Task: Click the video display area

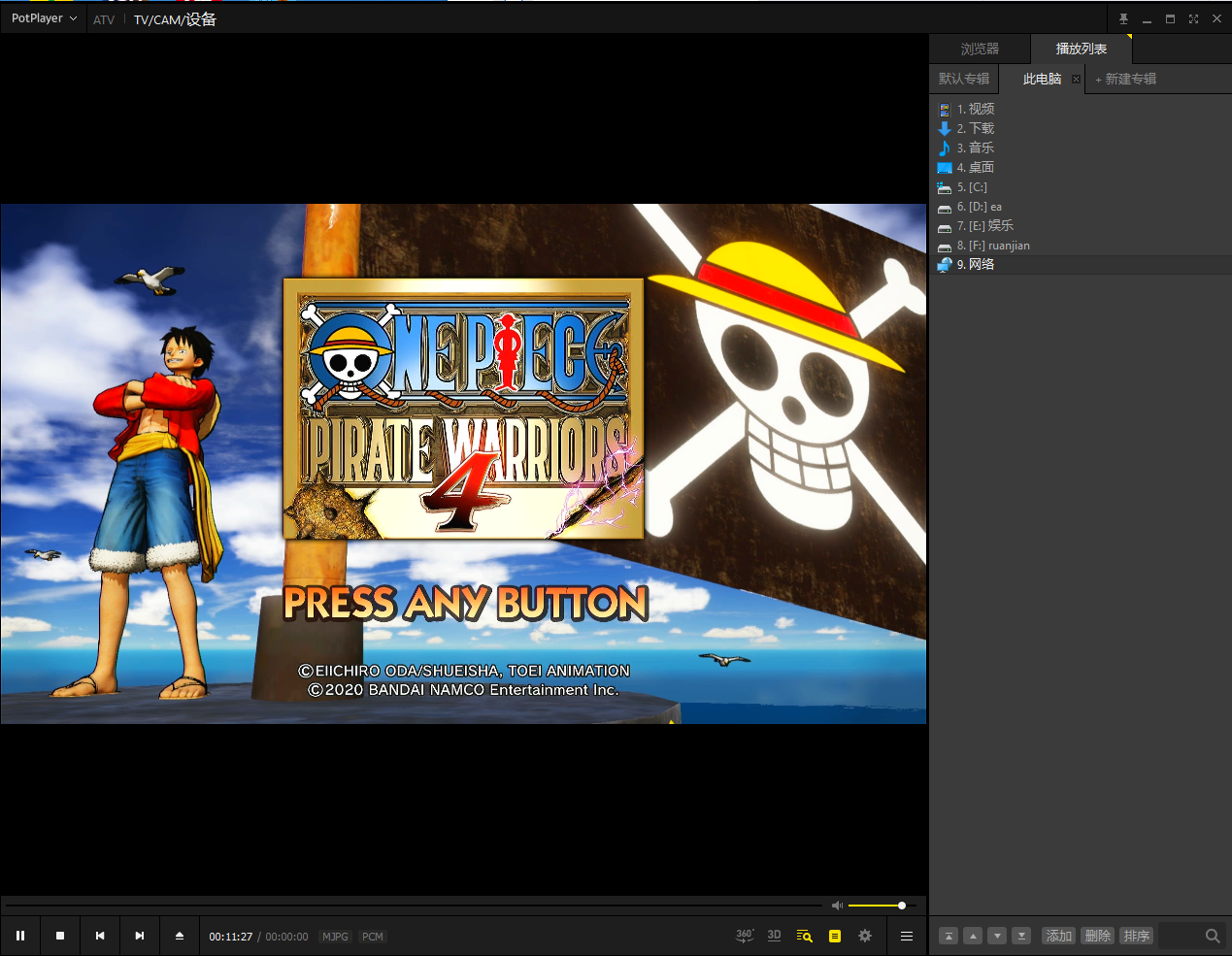Action: coord(463,463)
